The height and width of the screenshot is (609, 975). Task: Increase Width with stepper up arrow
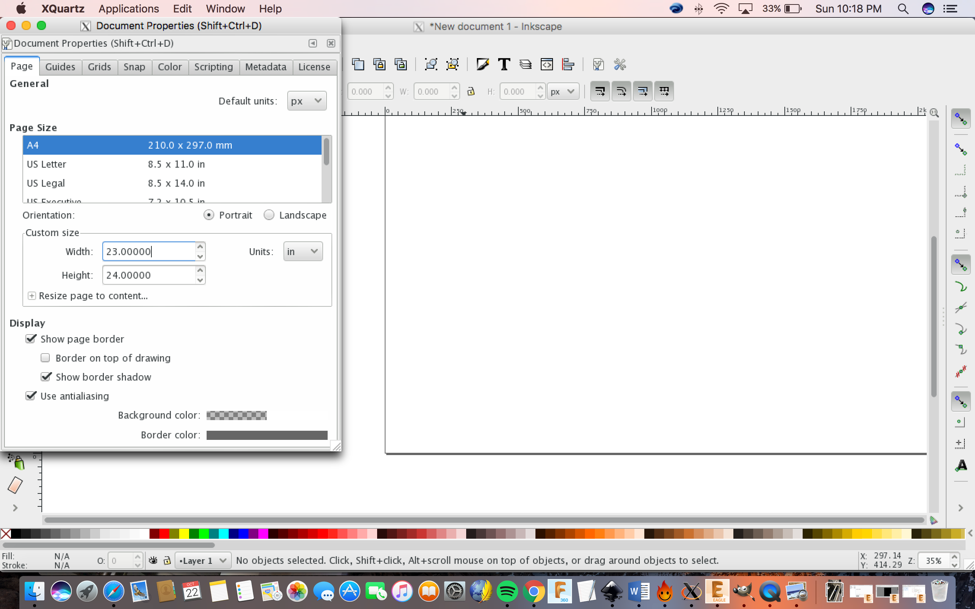click(x=200, y=246)
